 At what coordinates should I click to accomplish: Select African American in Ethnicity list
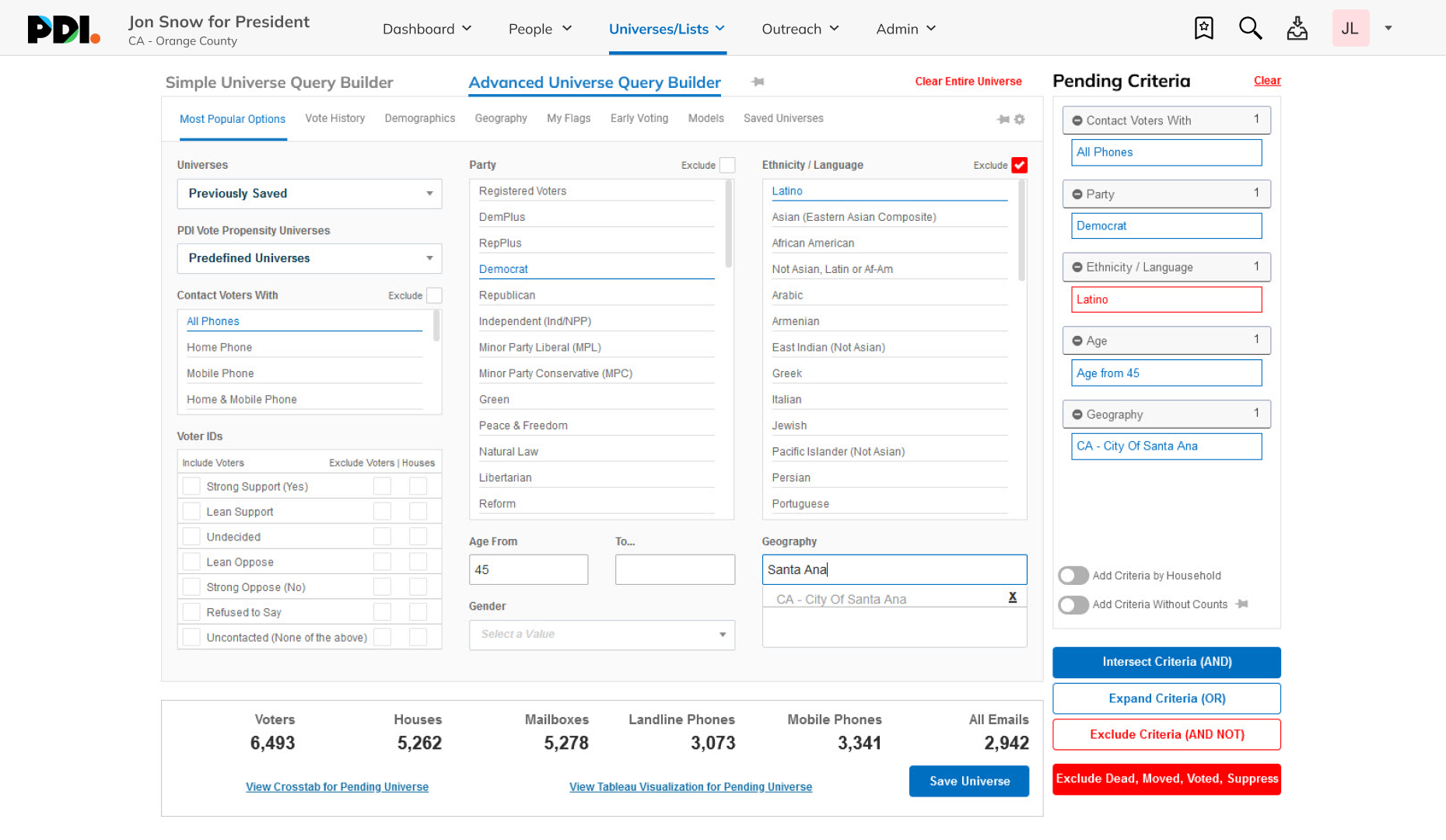point(889,243)
